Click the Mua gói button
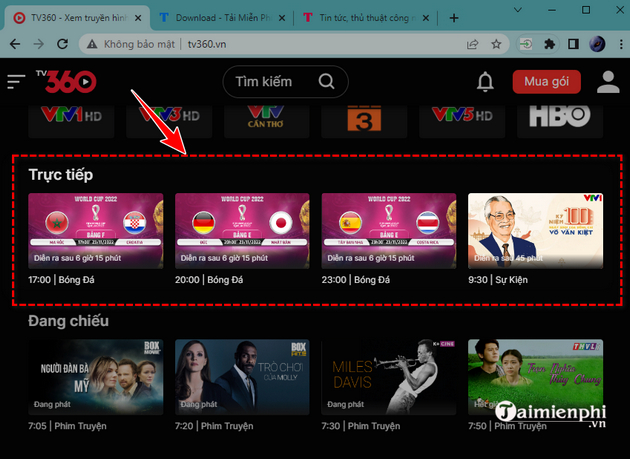The height and width of the screenshot is (459, 630). click(x=546, y=82)
